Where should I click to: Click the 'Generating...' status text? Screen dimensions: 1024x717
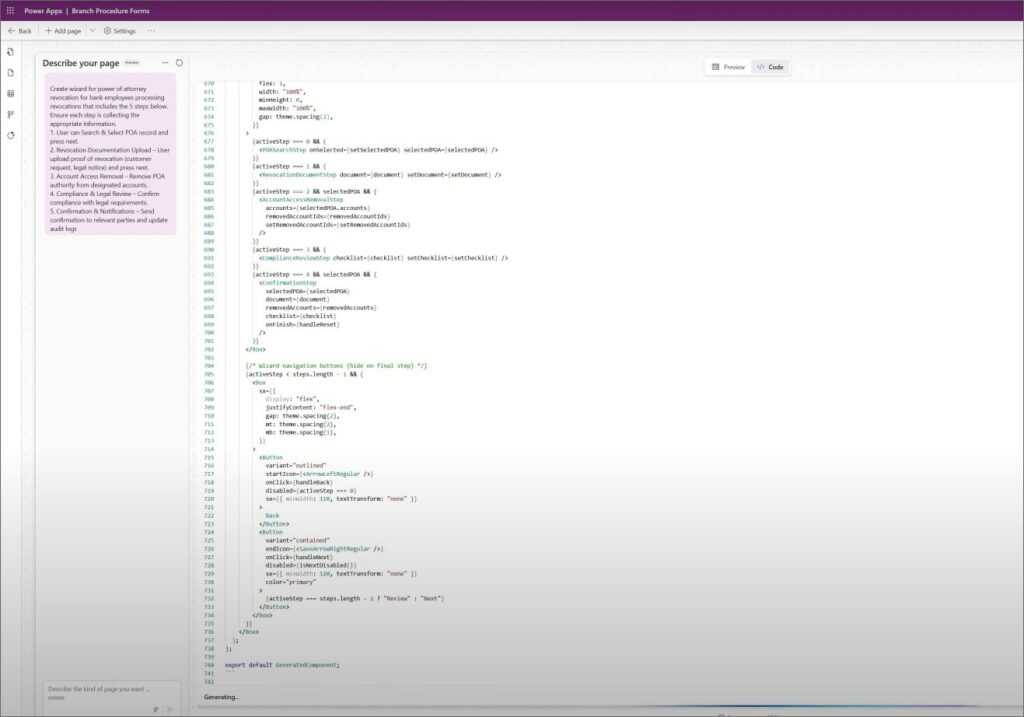221,697
